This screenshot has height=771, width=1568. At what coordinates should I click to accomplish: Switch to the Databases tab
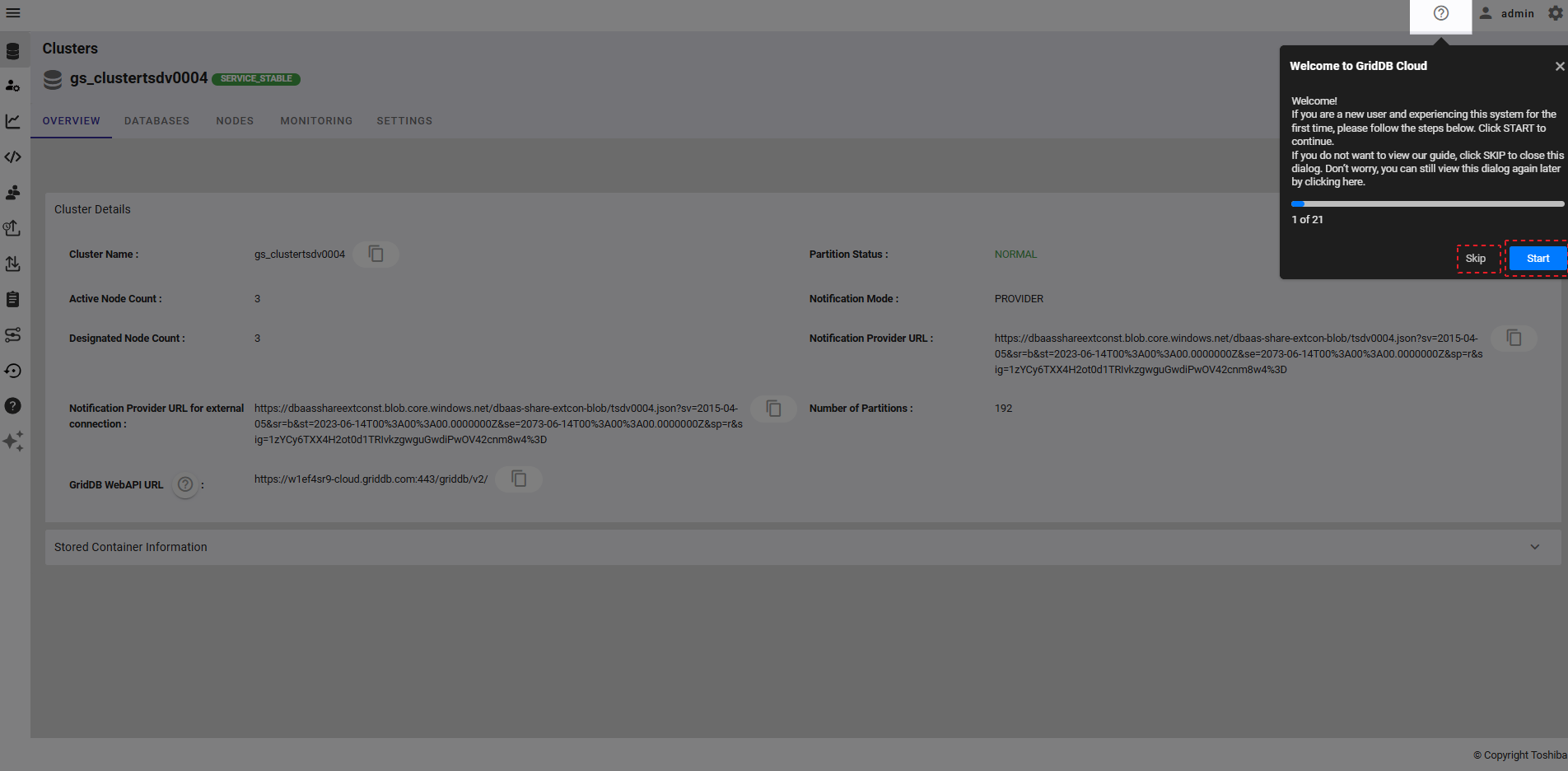156,121
